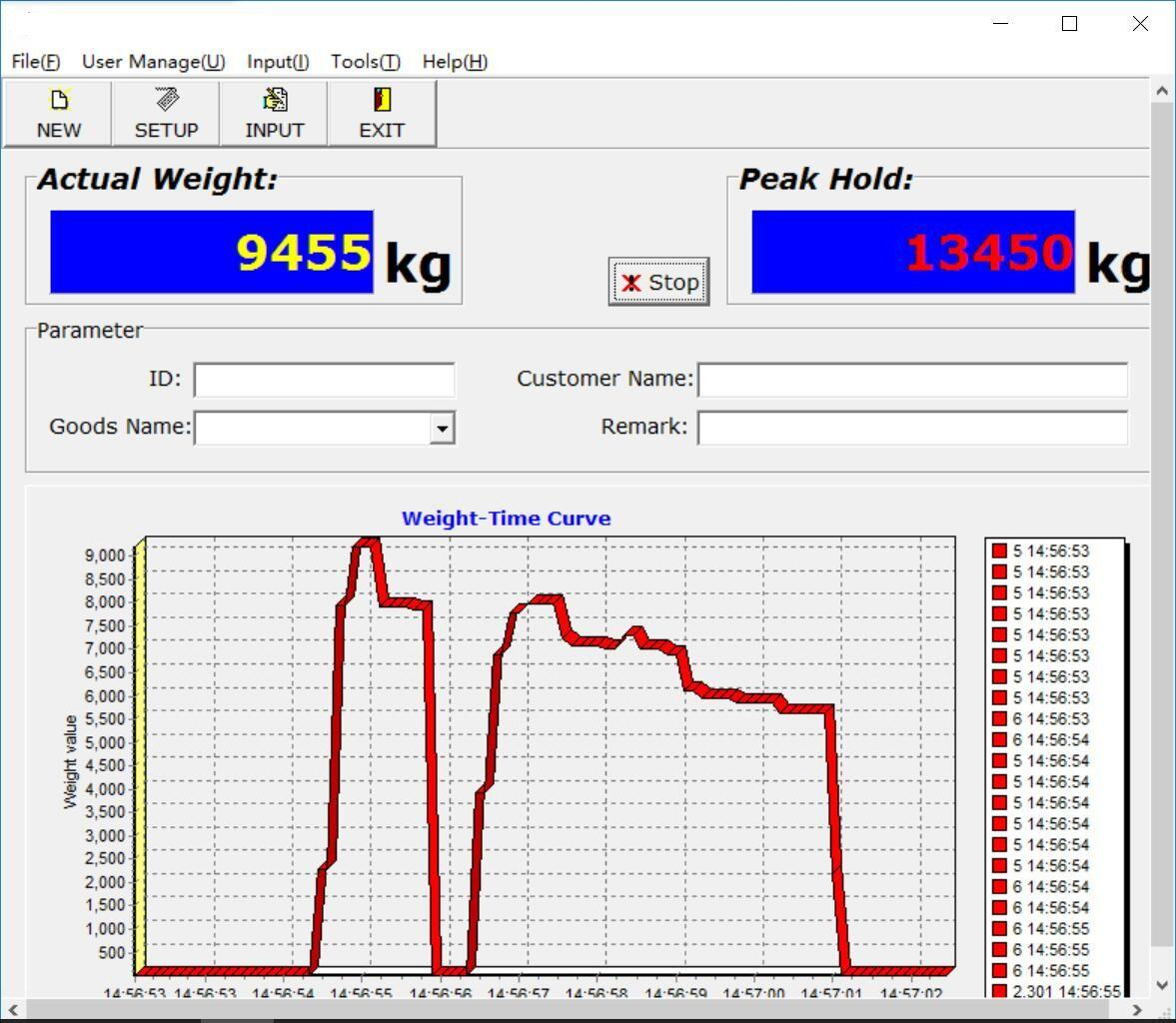Click the horizontal scrollbar left arrow

click(11, 1010)
